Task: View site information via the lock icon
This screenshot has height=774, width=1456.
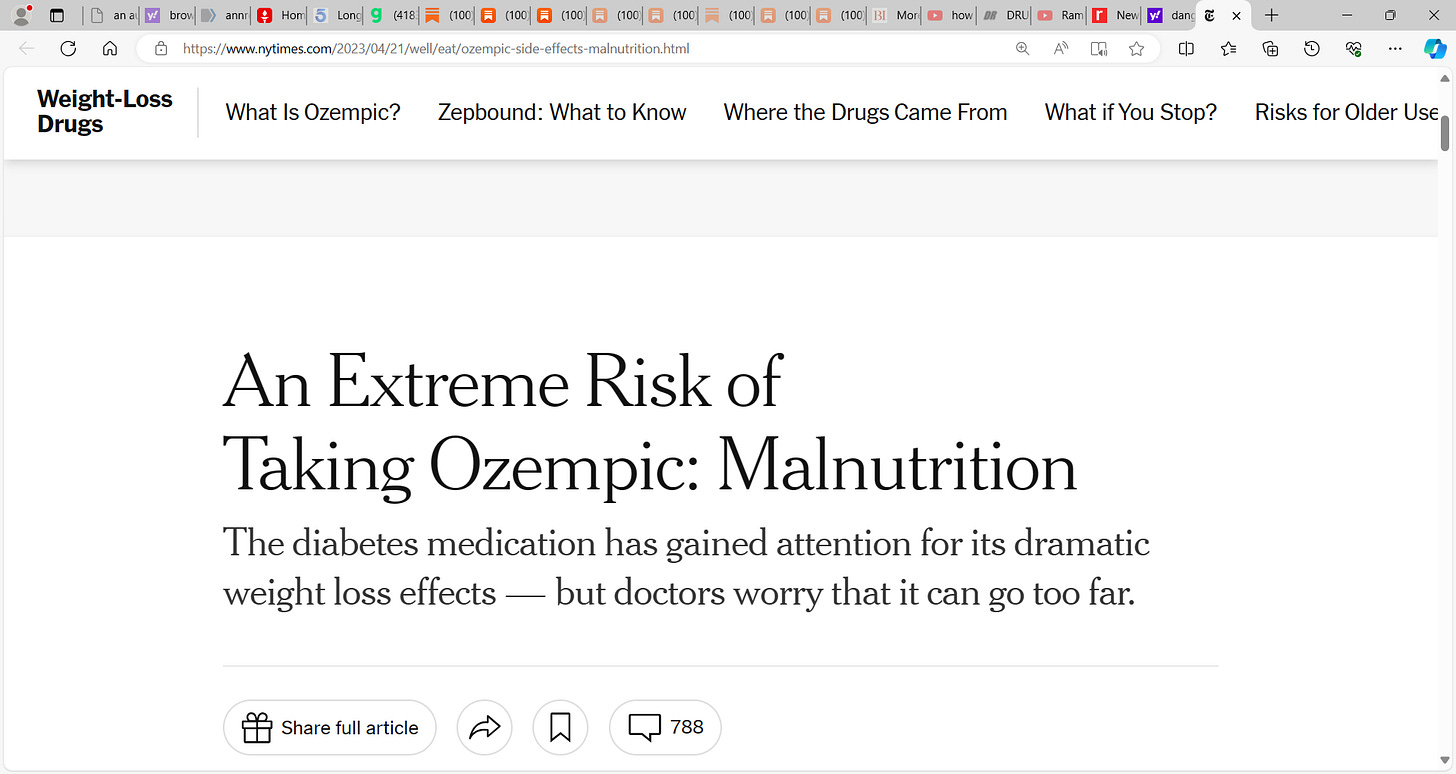Action: [161, 48]
